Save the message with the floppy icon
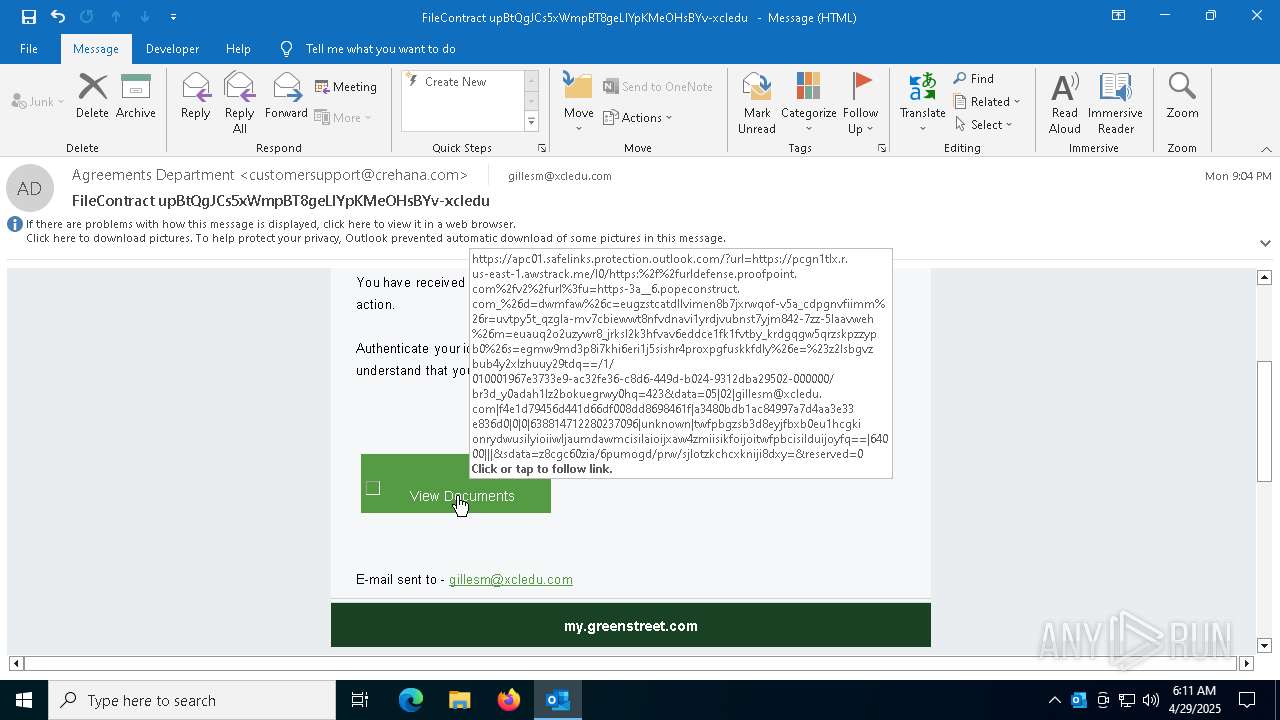Screen dimensions: 1280x720 [x=28, y=16]
